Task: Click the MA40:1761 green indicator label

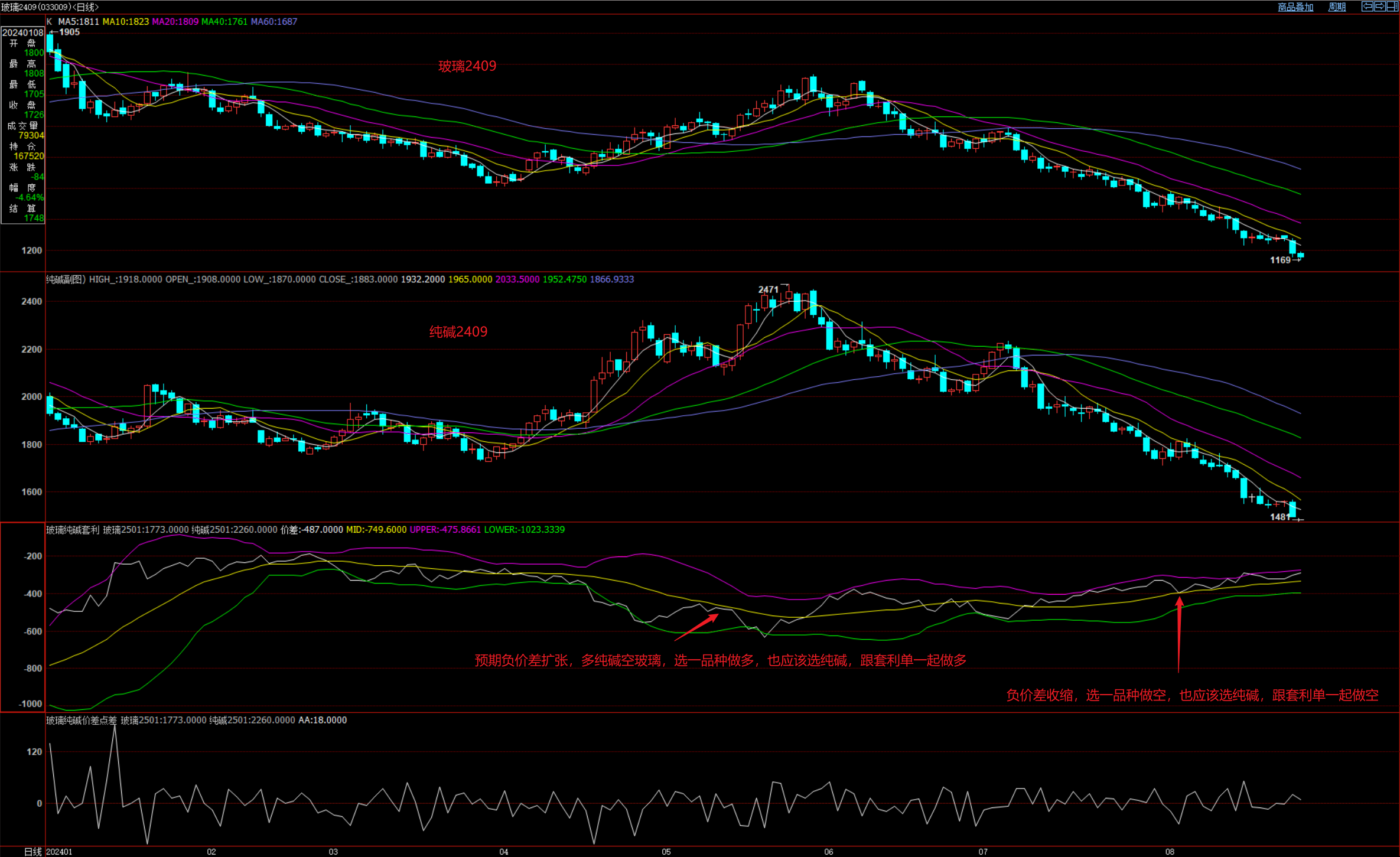Action: (x=224, y=22)
